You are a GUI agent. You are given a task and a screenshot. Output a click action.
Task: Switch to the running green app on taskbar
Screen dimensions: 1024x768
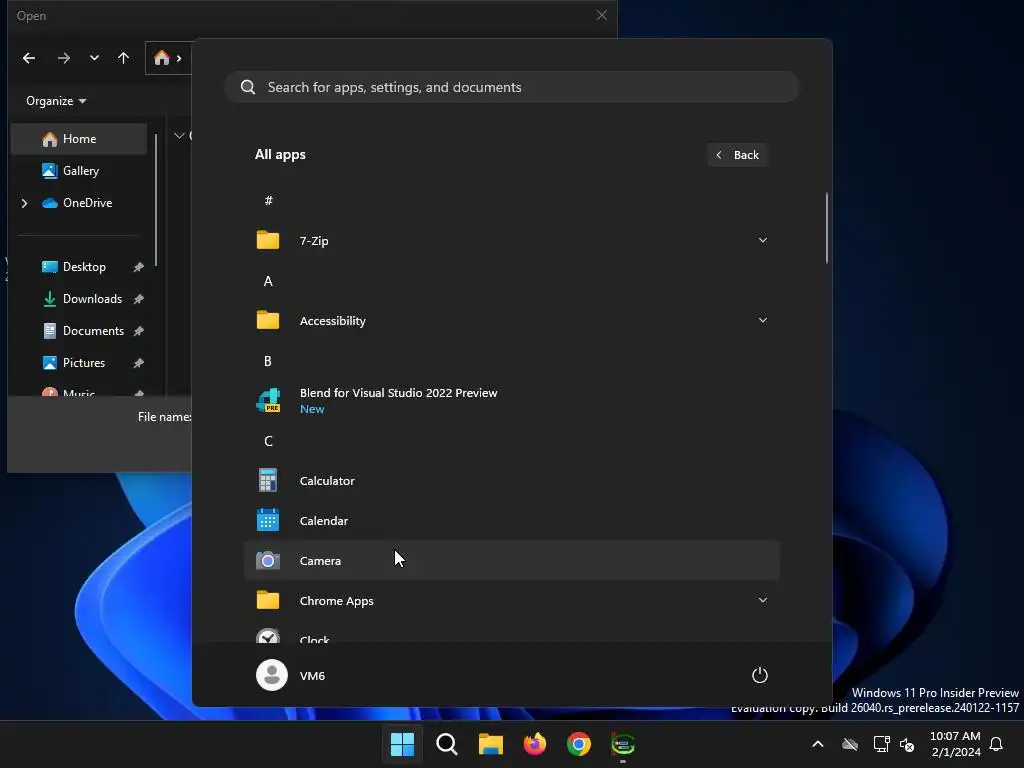pyautogui.click(x=623, y=744)
